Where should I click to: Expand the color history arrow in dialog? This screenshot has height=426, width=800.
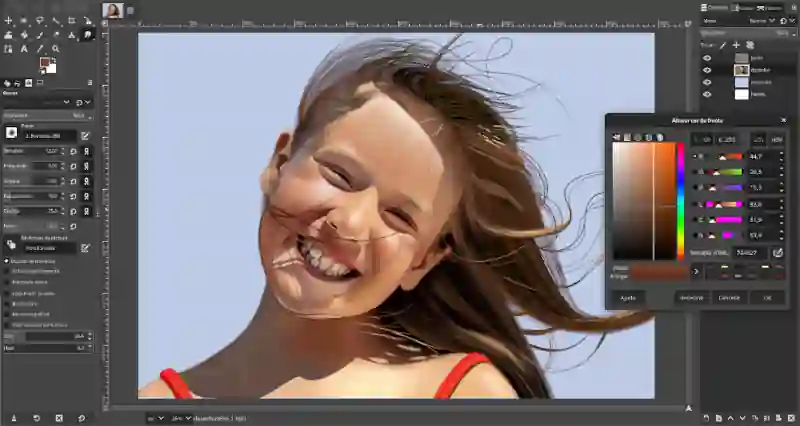pos(696,270)
